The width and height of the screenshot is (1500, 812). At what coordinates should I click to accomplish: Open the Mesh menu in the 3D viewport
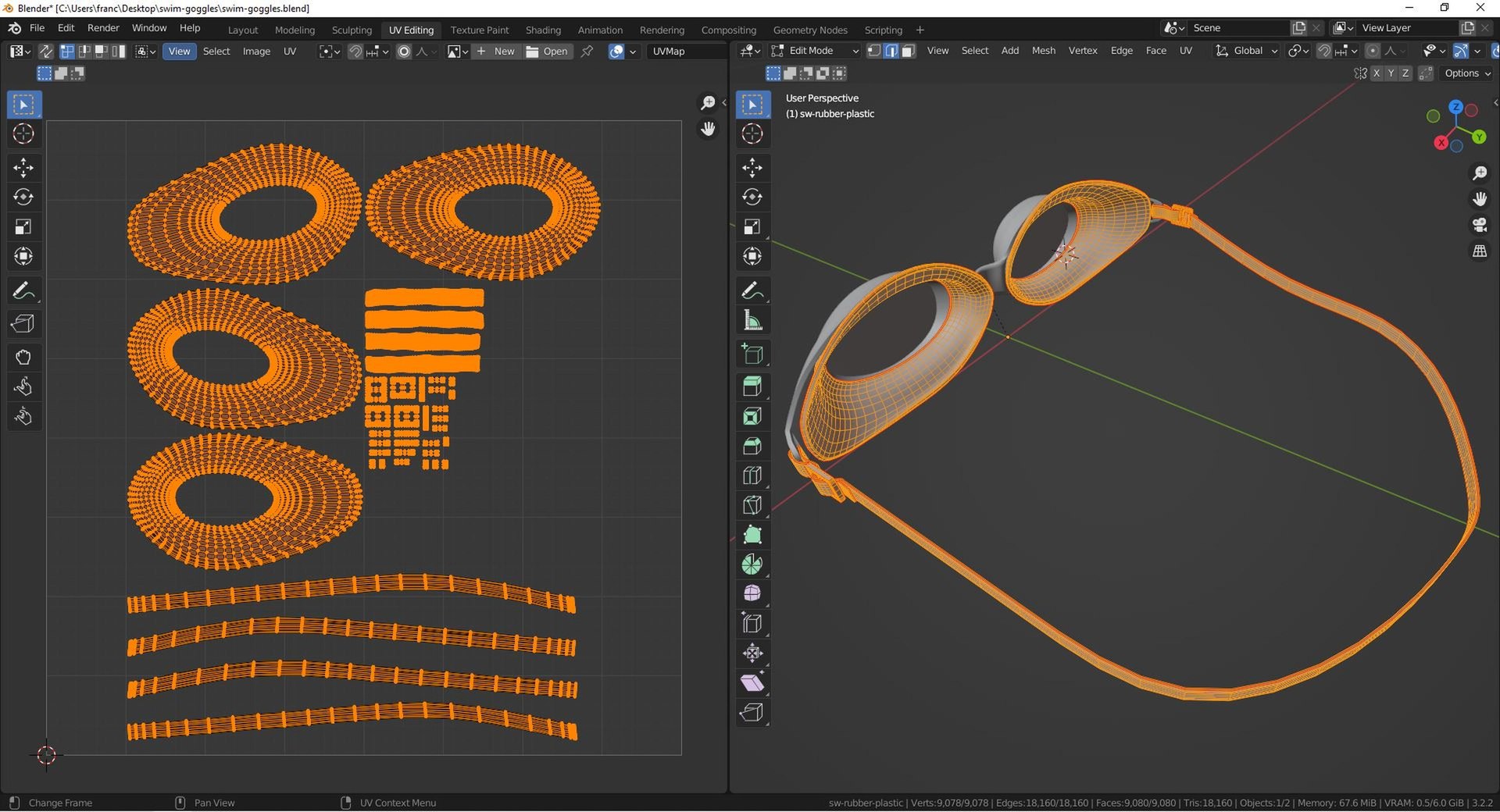pyautogui.click(x=1043, y=51)
